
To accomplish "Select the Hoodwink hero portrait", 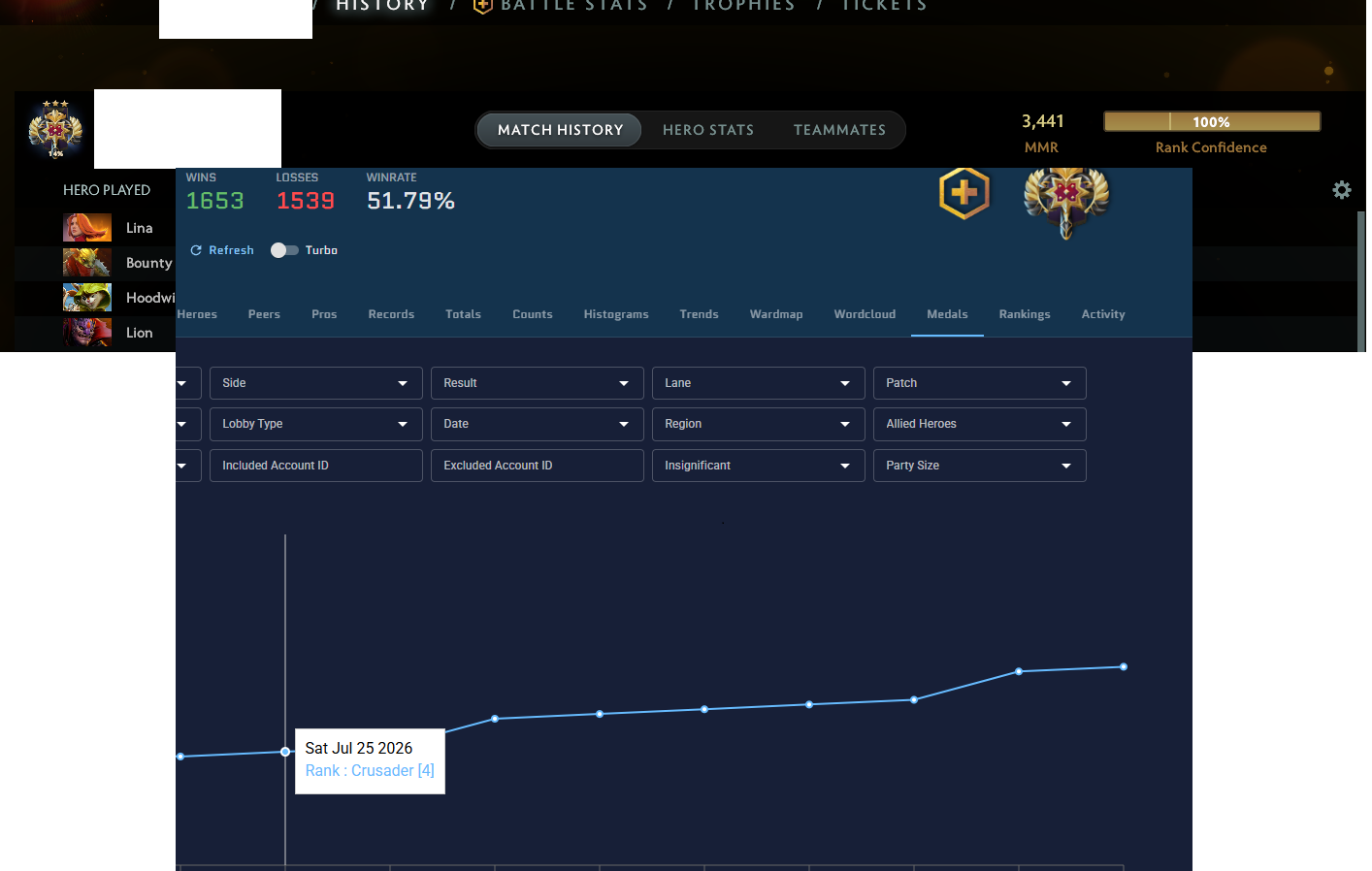I will (87, 298).
